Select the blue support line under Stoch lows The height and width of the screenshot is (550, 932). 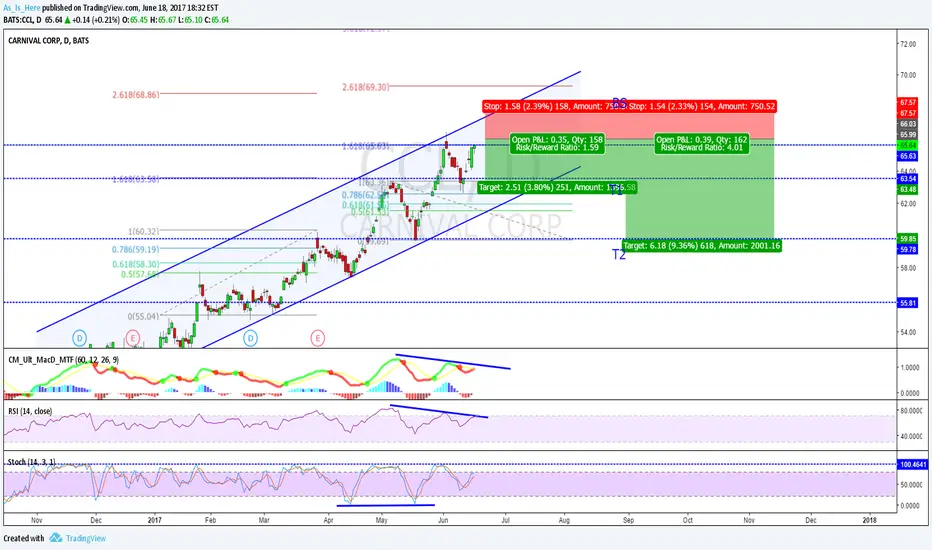[x=386, y=505]
